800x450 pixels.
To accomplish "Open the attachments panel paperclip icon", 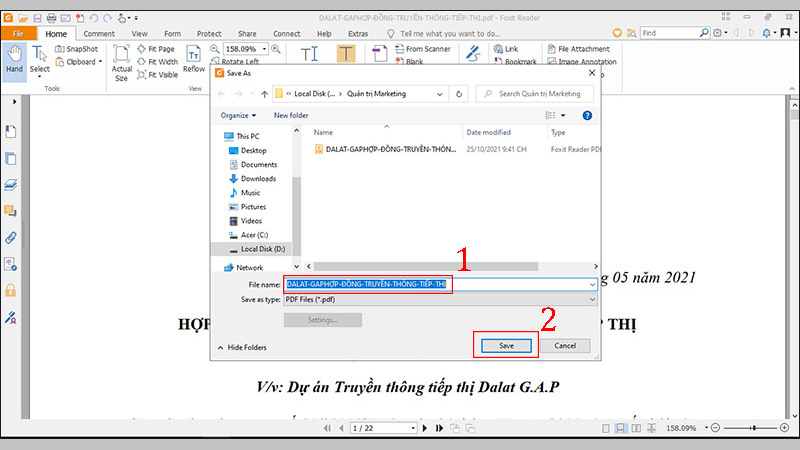I will 11,238.
